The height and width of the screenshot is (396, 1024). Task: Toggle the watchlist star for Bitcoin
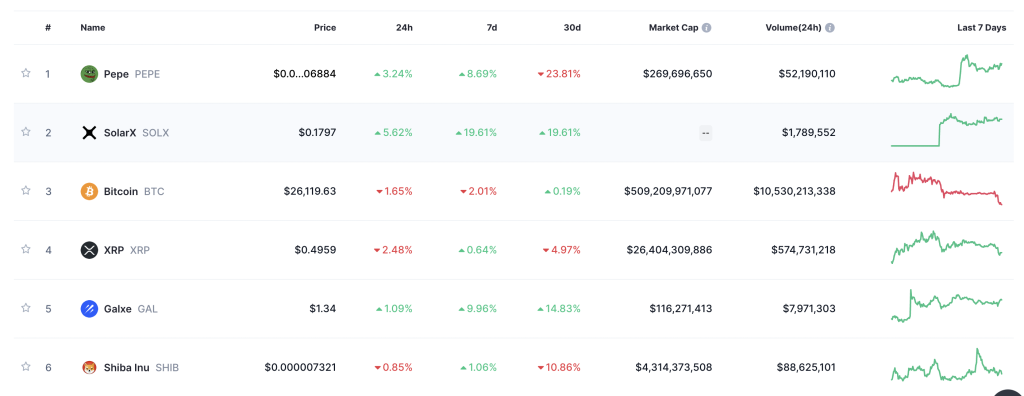(26, 190)
